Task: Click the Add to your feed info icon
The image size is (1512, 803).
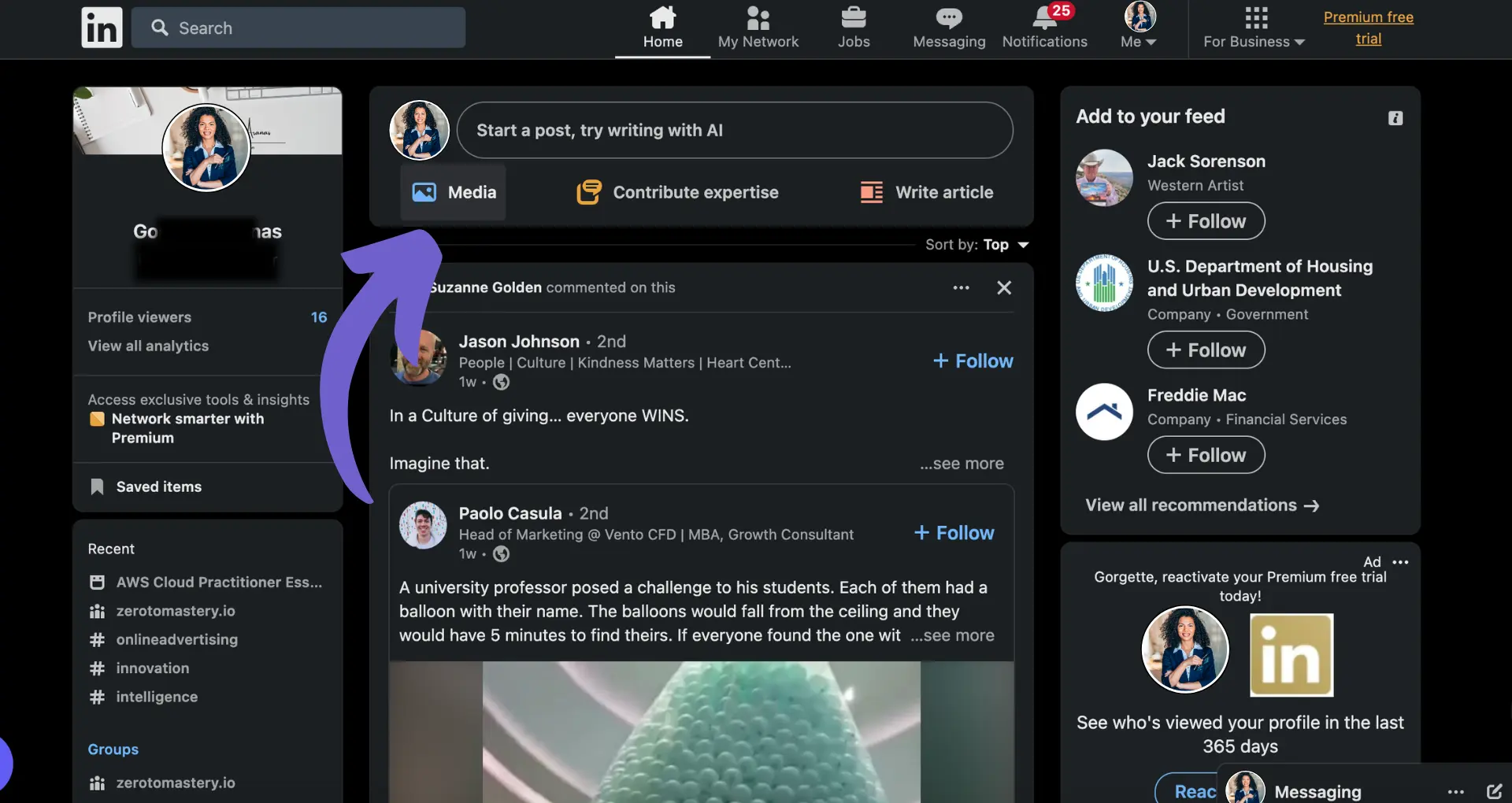Action: [x=1395, y=118]
